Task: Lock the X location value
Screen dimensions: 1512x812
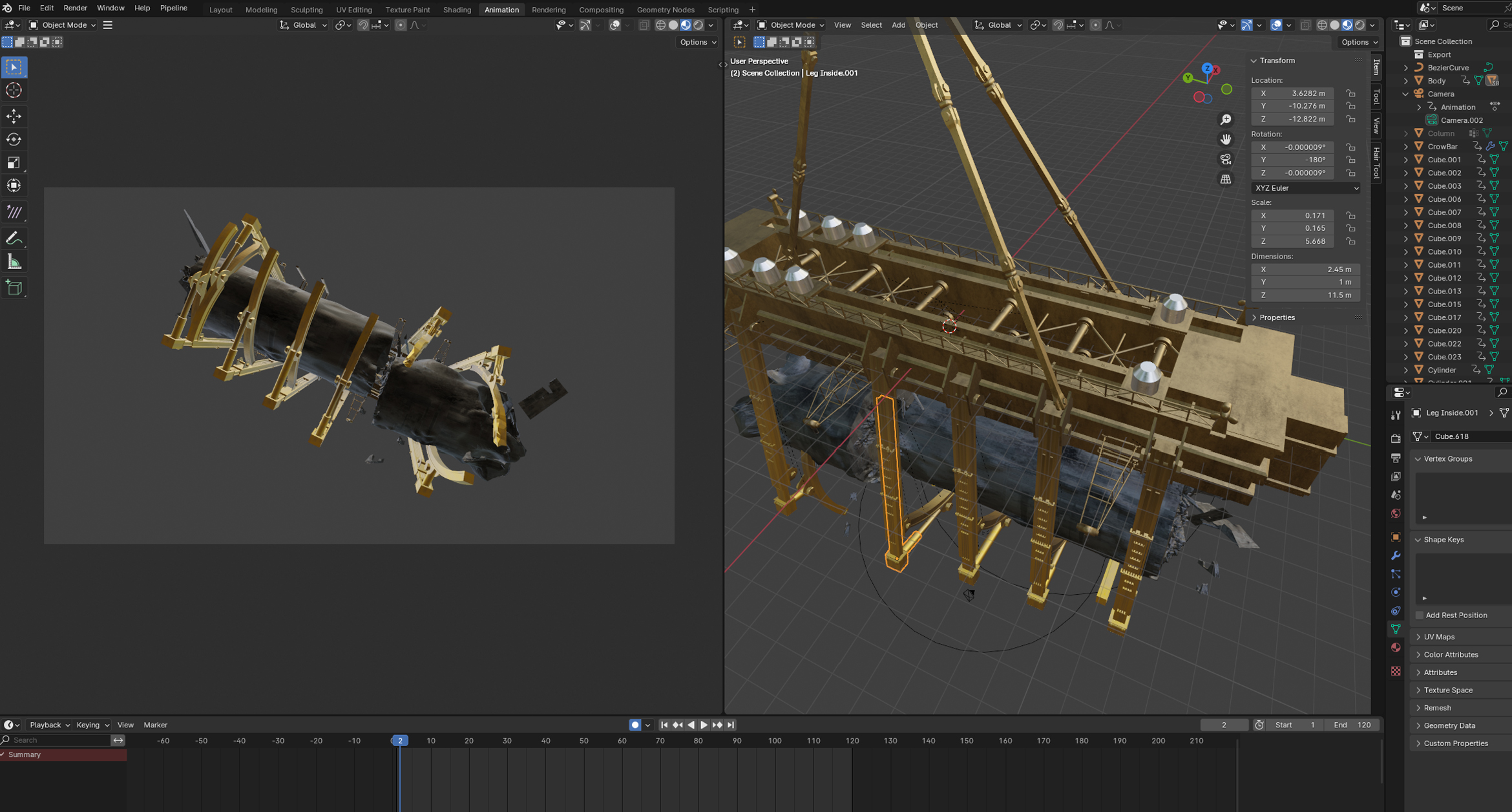Action: point(1350,93)
